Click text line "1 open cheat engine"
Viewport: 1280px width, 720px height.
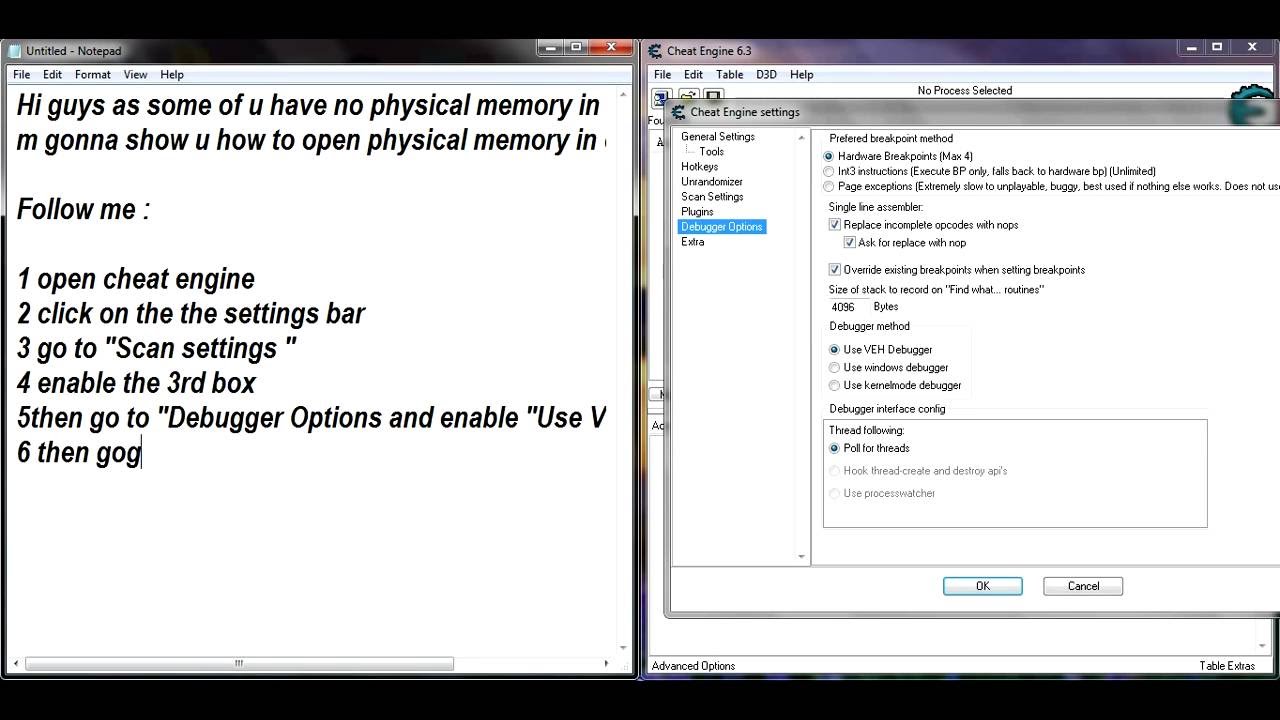[136, 279]
